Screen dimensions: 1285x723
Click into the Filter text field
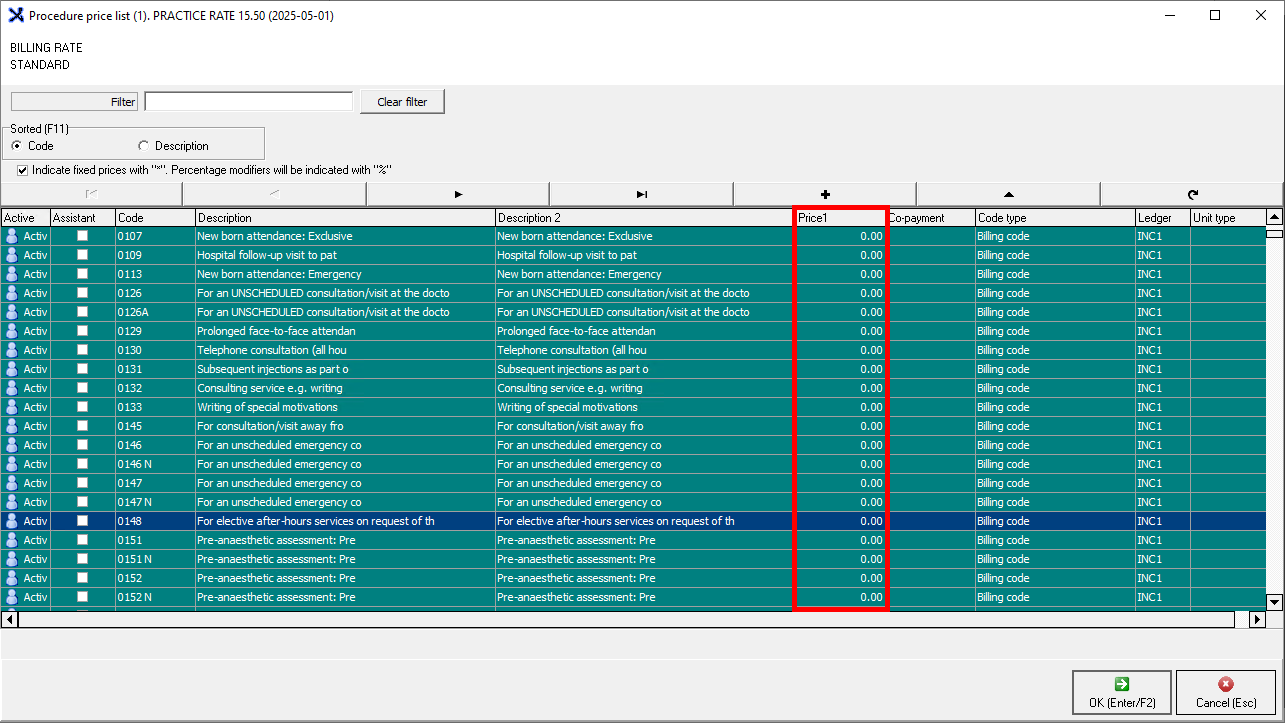pyautogui.click(x=249, y=102)
